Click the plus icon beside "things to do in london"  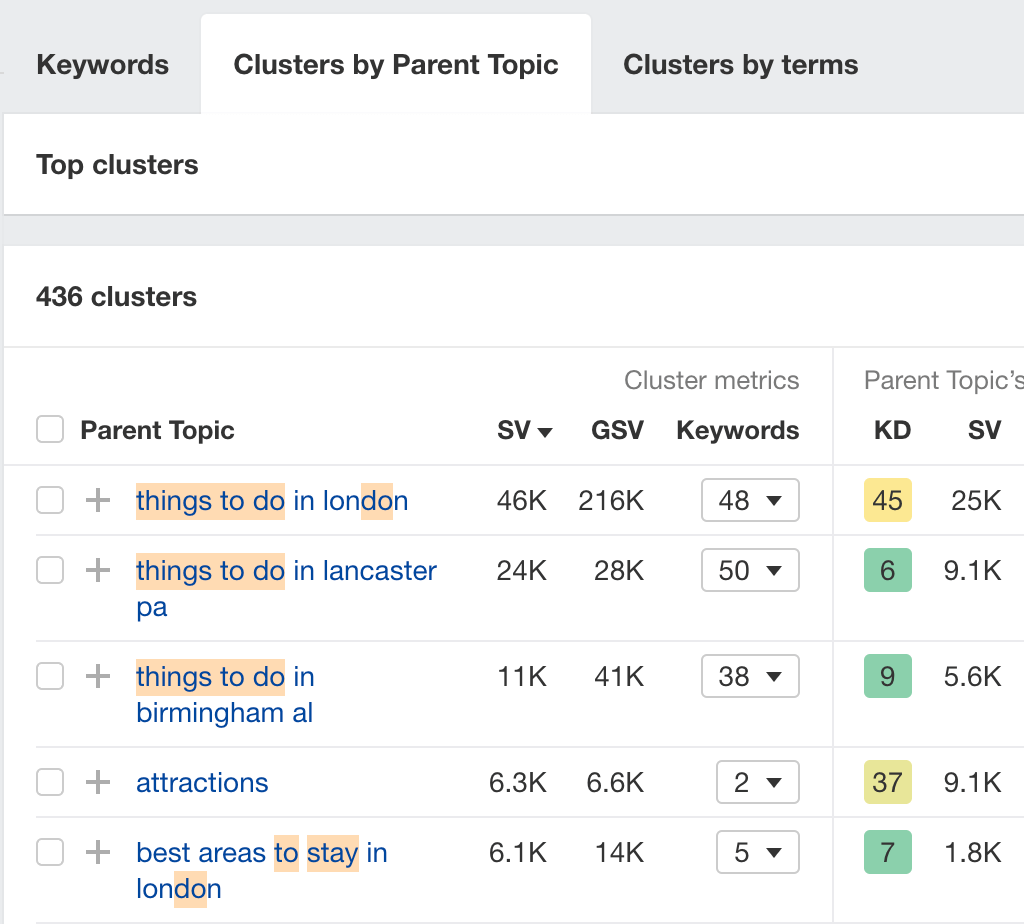coord(97,501)
